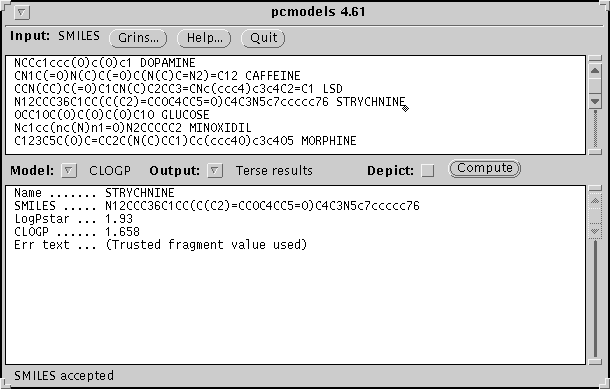Enable the Depict checkbox
Image resolution: width=610 pixels, height=389 pixels.
tap(428, 170)
